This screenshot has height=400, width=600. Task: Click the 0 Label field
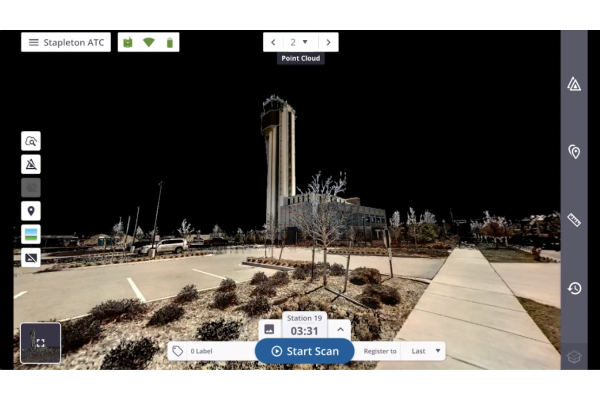click(x=220, y=351)
